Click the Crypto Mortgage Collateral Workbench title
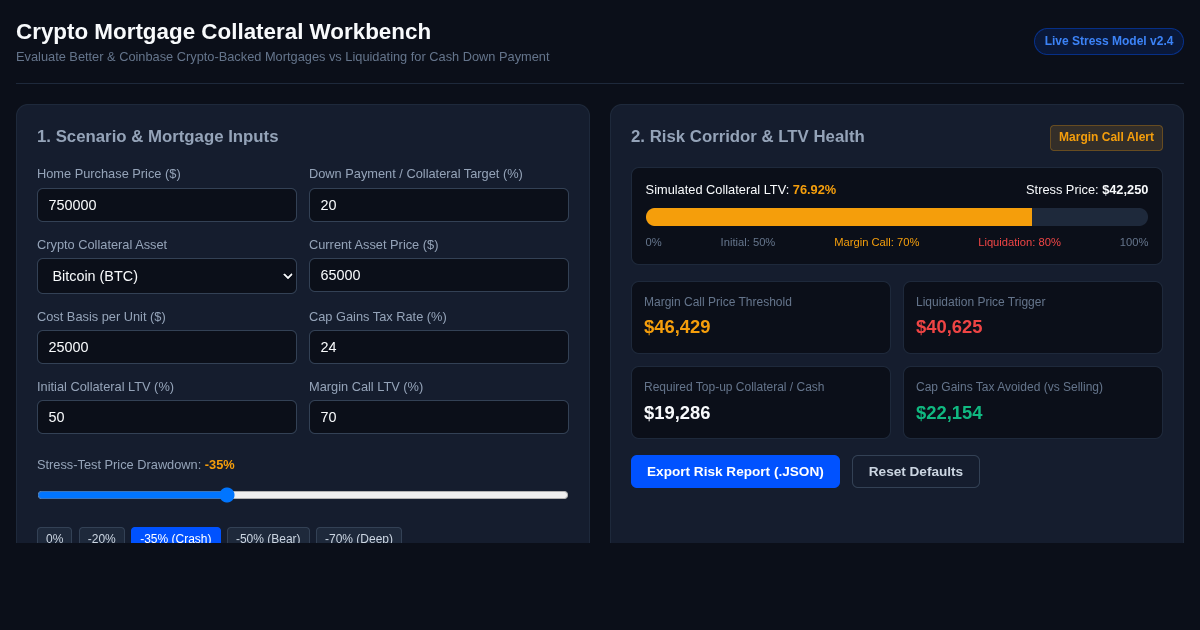This screenshot has height=630, width=1200. 224,32
